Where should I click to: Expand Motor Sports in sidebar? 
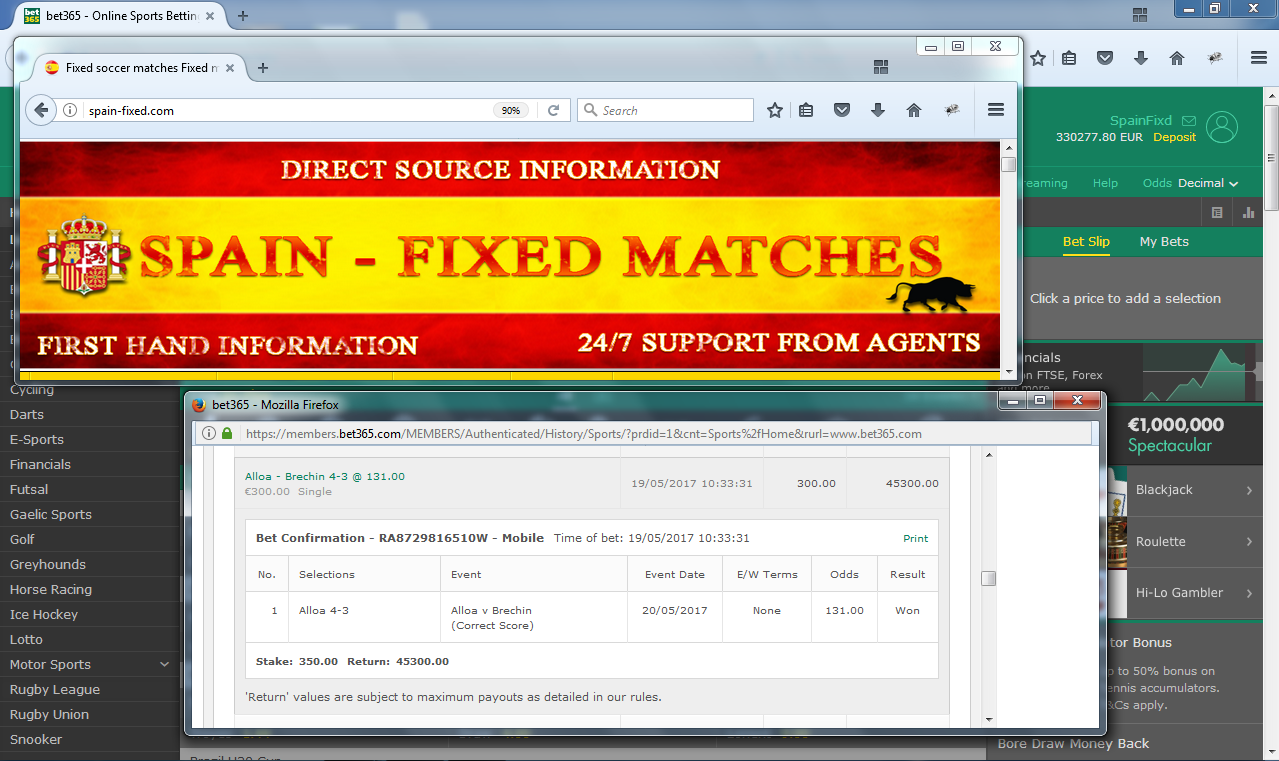pos(165,664)
